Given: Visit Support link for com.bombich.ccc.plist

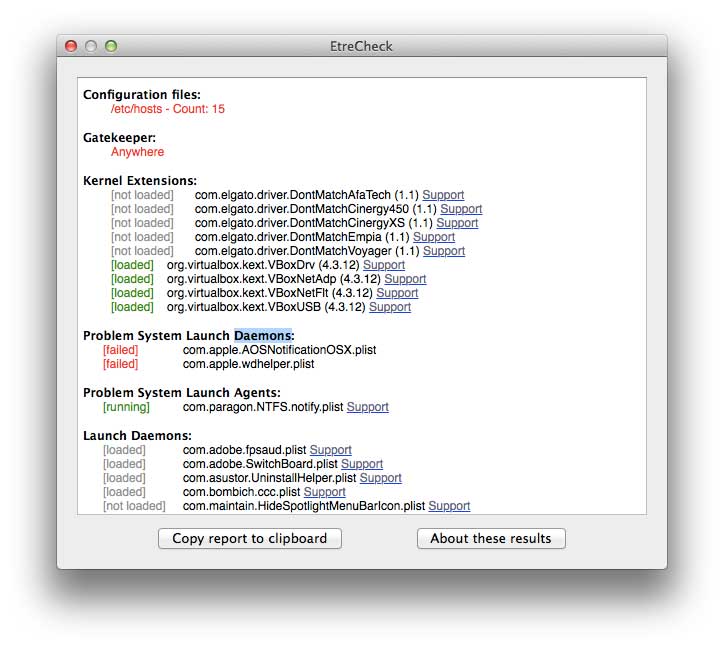Looking at the screenshot, I should 325,492.
